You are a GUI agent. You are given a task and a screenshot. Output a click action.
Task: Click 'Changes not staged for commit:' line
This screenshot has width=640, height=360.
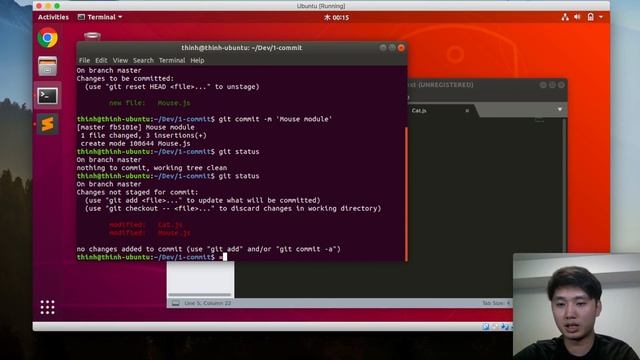pos(138,192)
